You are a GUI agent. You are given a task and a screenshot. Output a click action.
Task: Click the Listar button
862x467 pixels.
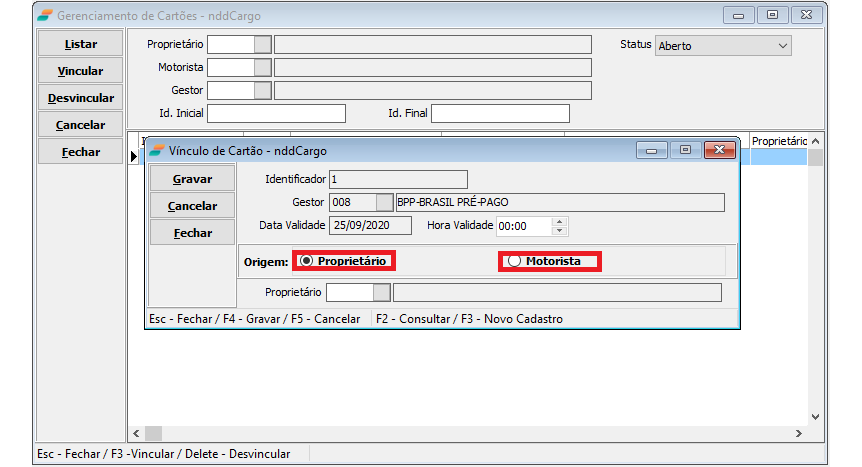[x=80, y=45]
